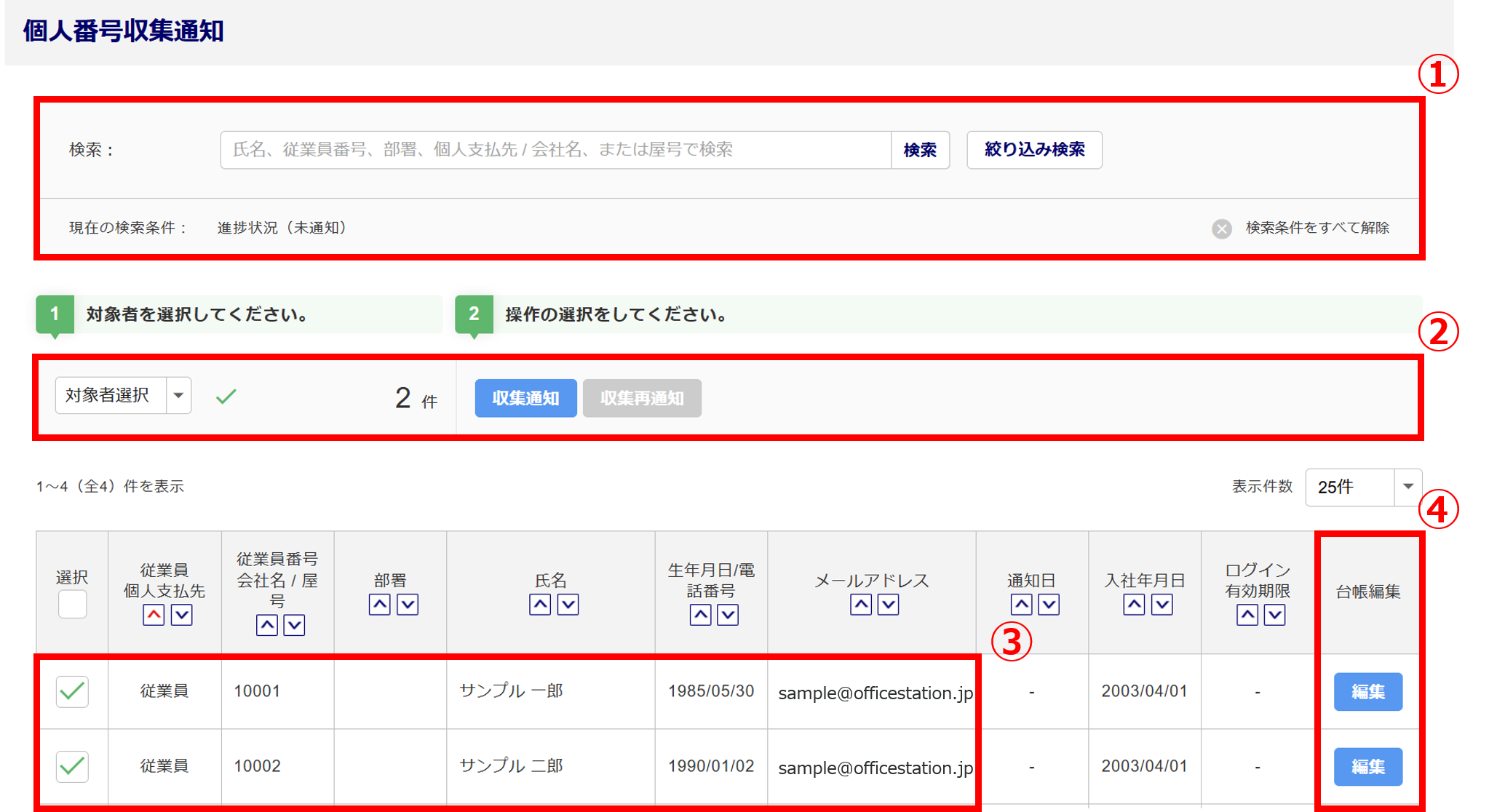This screenshot has height=812, width=1489.
Task: Sort 従業員番号 column descending
Action: [294, 625]
